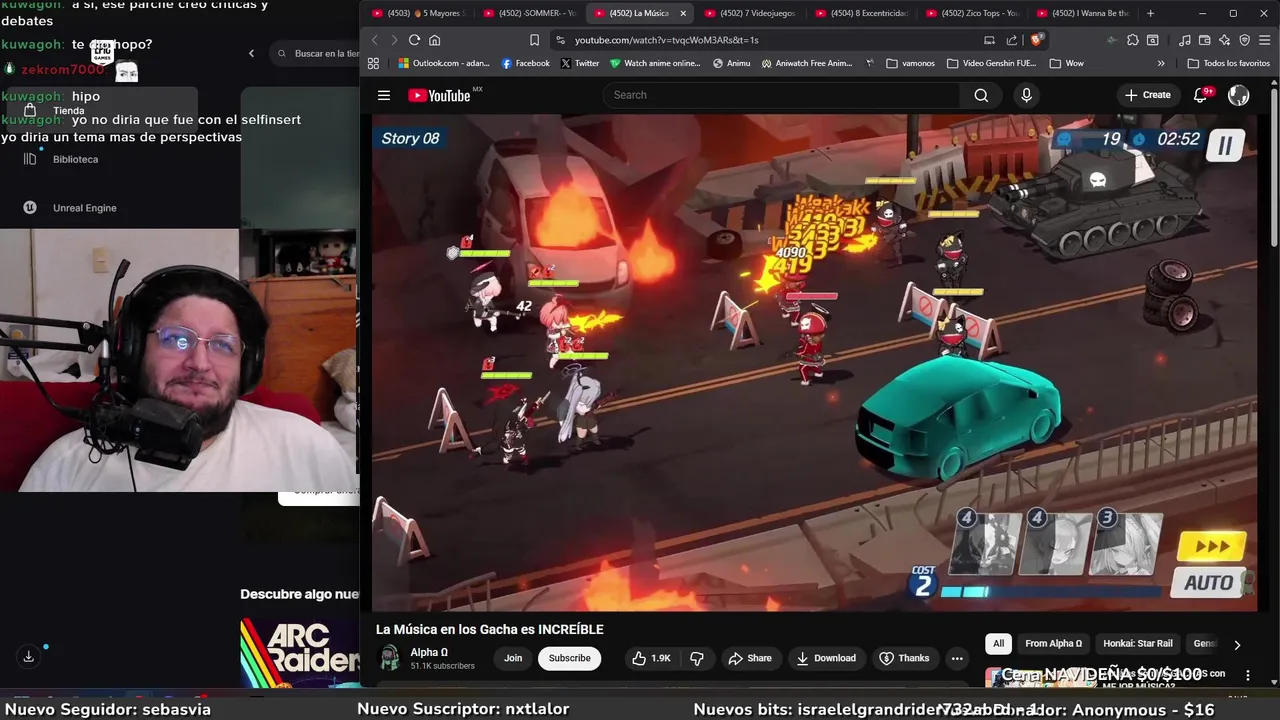Open the Aniwatch Free Anime bookmark
Image resolution: width=1280 pixels, height=720 pixels.
[x=807, y=63]
